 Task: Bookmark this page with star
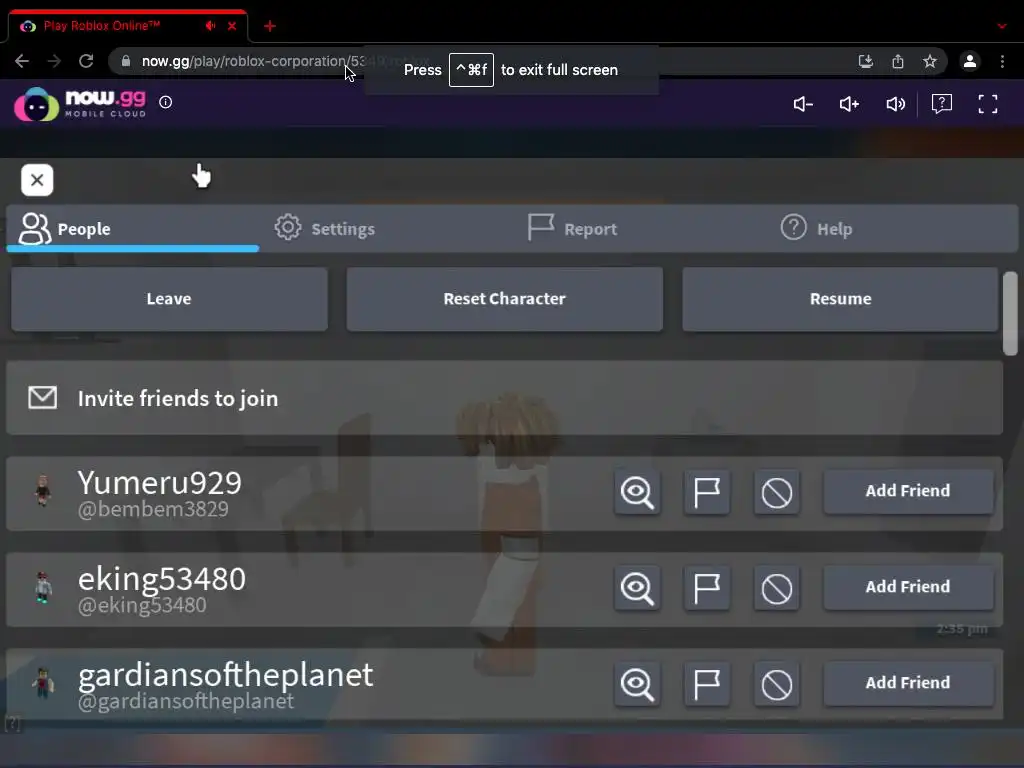click(x=930, y=61)
